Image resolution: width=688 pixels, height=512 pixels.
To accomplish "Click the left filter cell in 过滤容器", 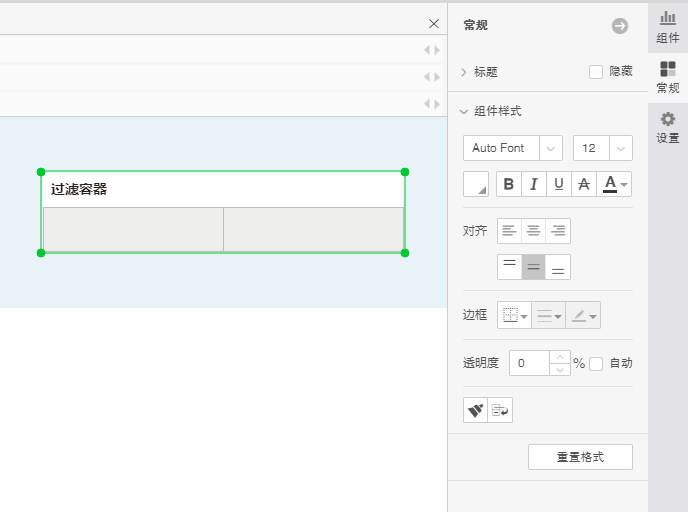I will [x=133, y=229].
